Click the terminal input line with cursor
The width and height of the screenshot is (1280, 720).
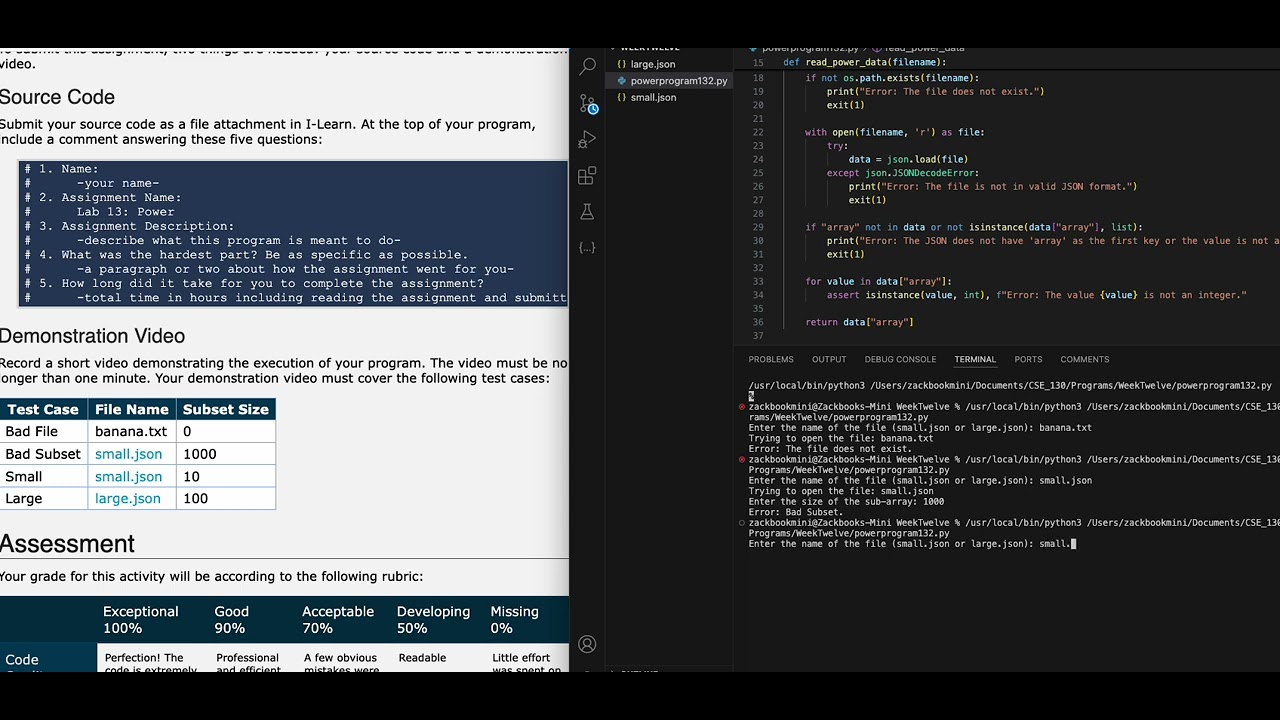tap(912, 544)
